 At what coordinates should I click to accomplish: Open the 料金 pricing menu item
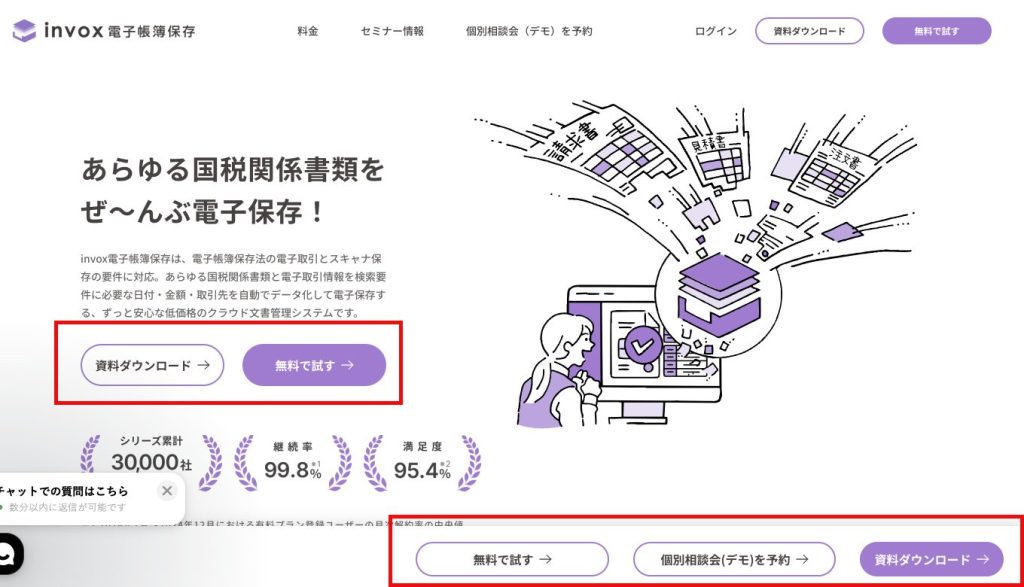pyautogui.click(x=308, y=31)
